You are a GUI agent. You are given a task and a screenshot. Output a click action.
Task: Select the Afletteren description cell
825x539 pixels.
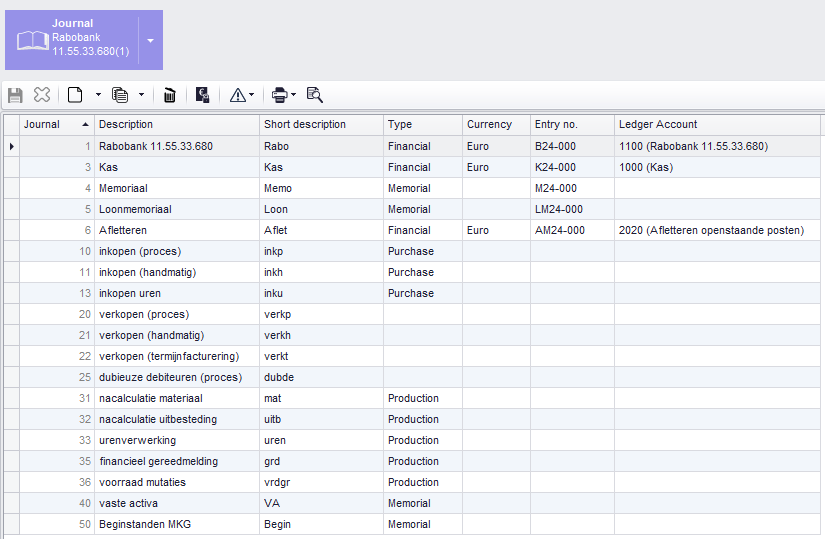pos(177,231)
